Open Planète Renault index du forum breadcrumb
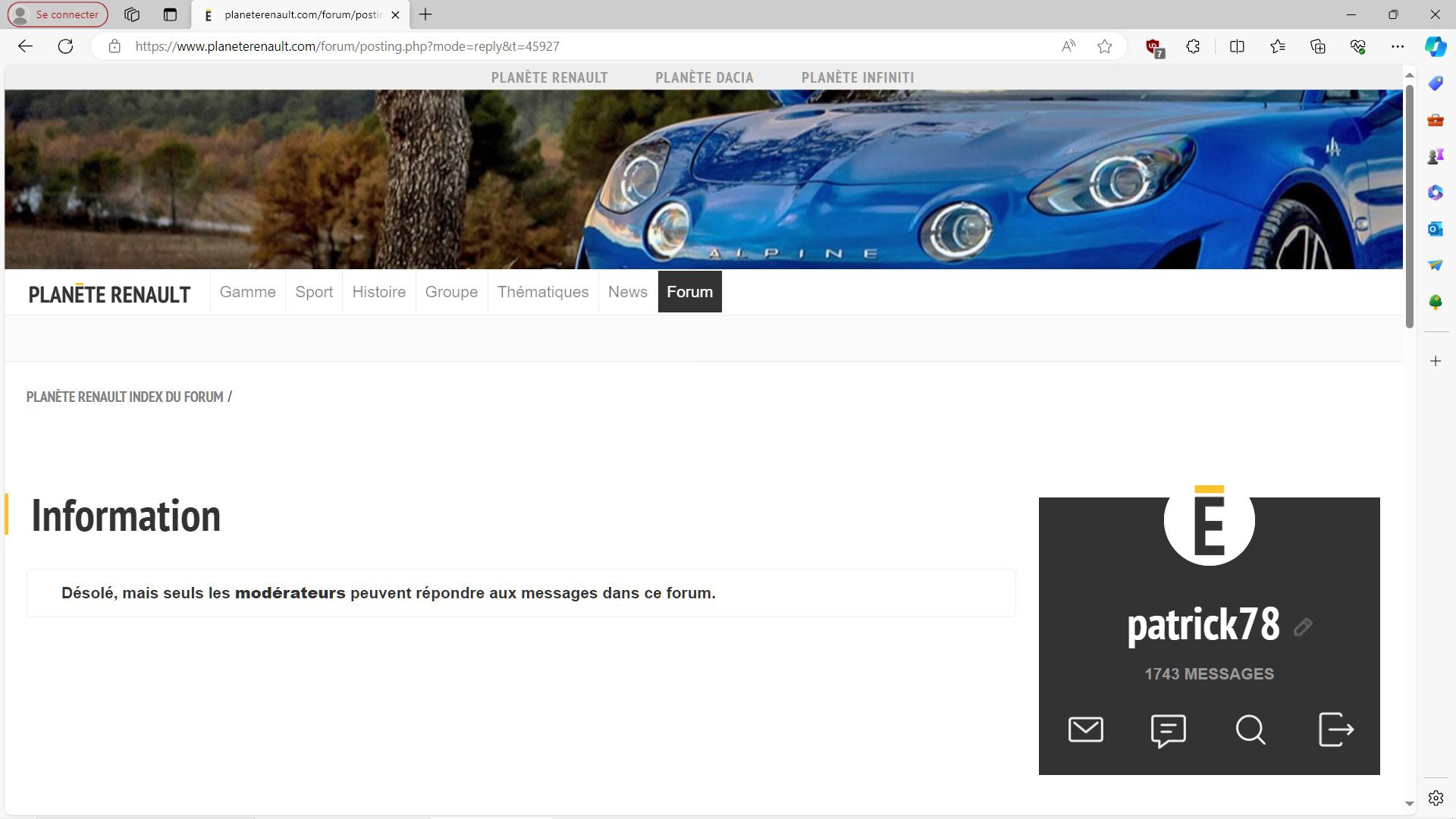Screen dimensions: 1456x819 (x=124, y=397)
